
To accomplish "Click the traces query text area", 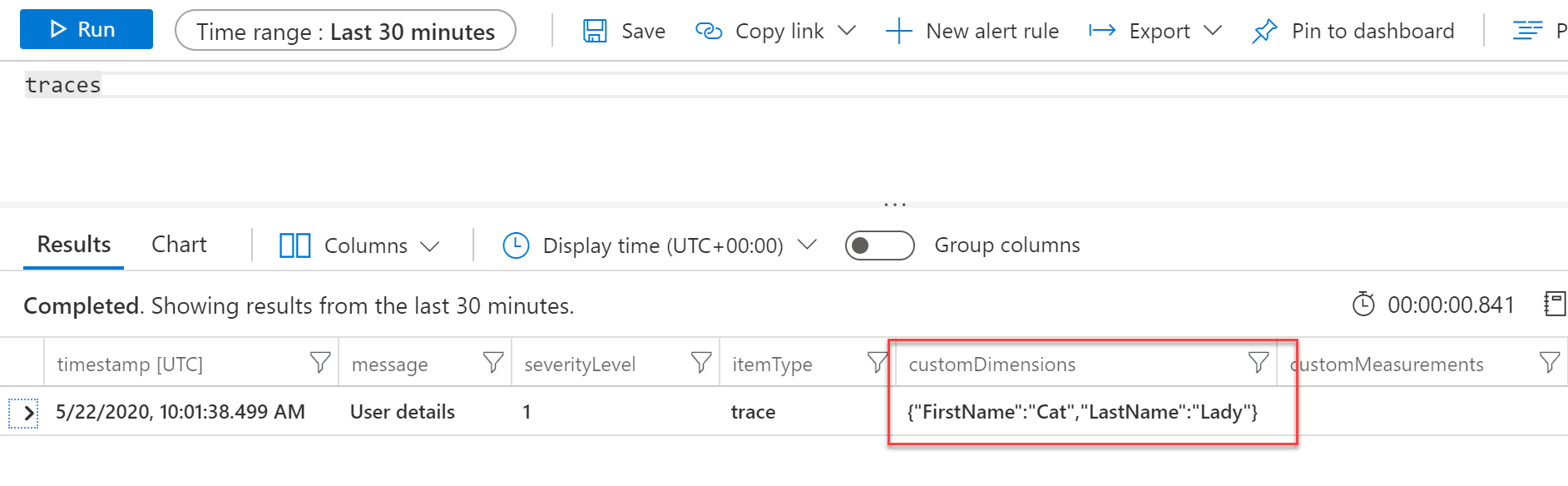I will point(62,83).
